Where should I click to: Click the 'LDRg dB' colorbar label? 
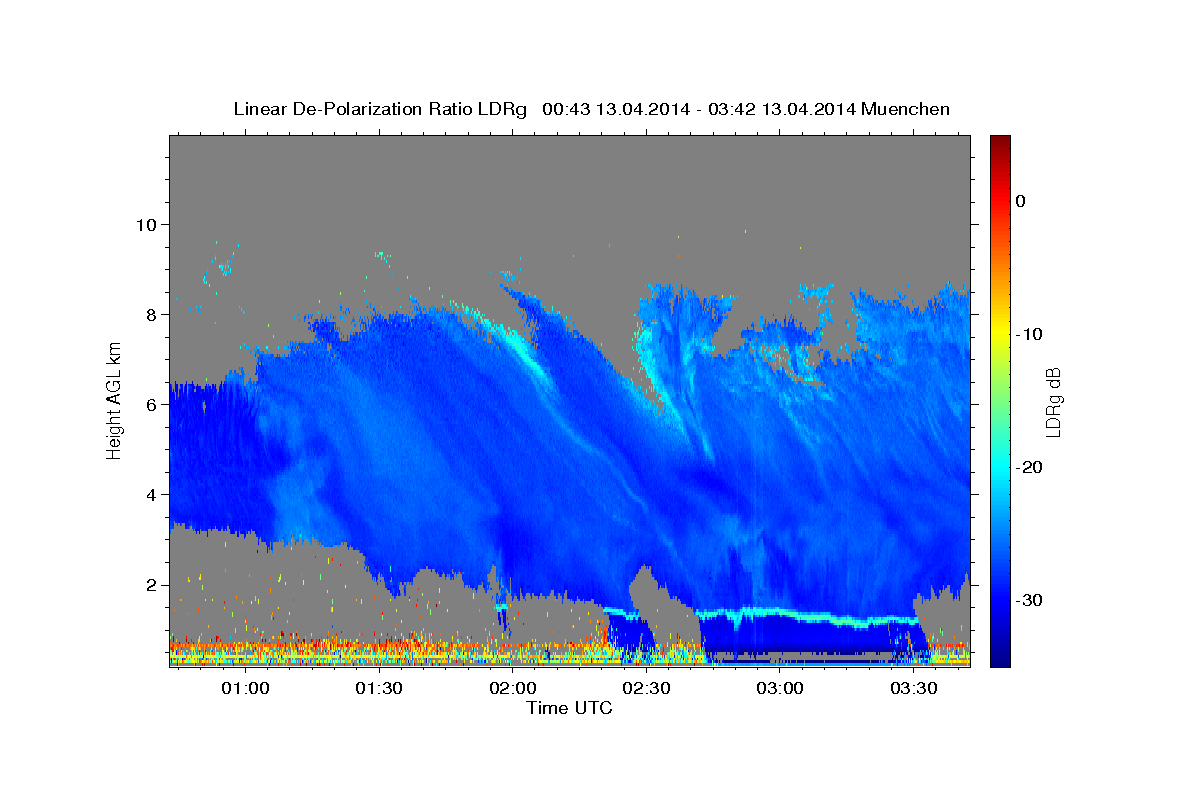click(1053, 403)
